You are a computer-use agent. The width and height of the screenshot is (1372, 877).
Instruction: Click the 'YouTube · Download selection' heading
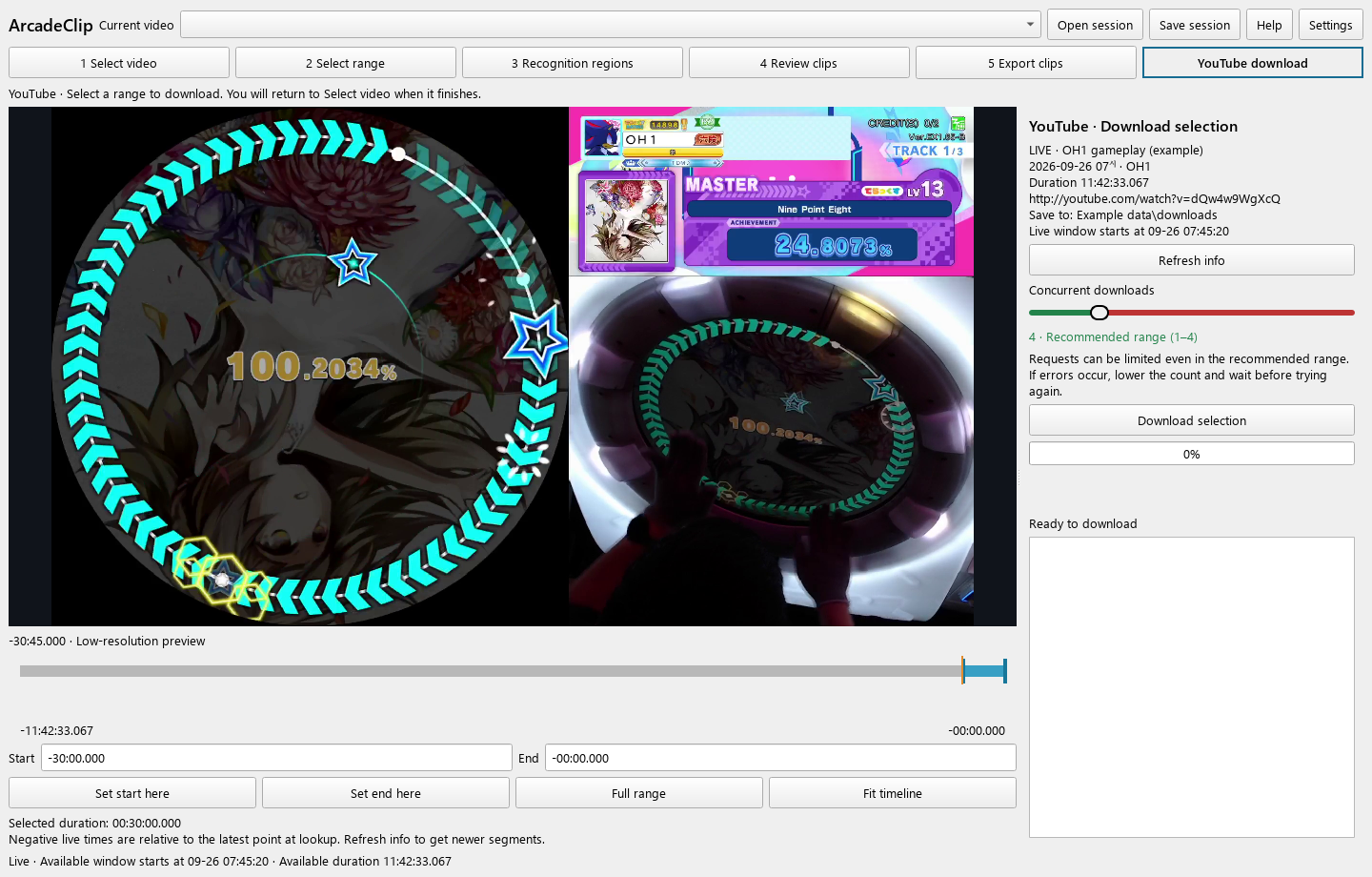point(1133,126)
